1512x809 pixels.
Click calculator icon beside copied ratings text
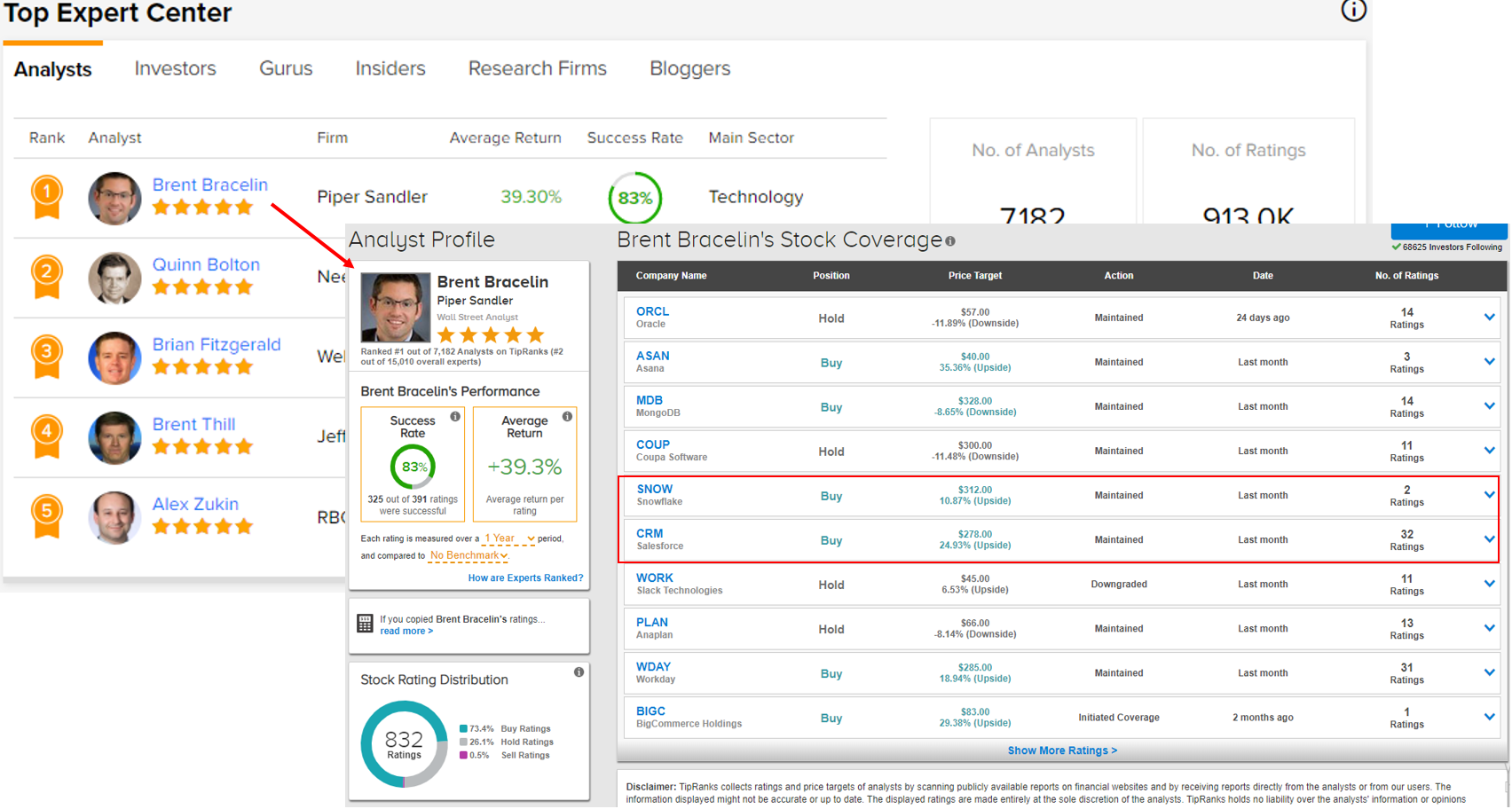click(365, 624)
